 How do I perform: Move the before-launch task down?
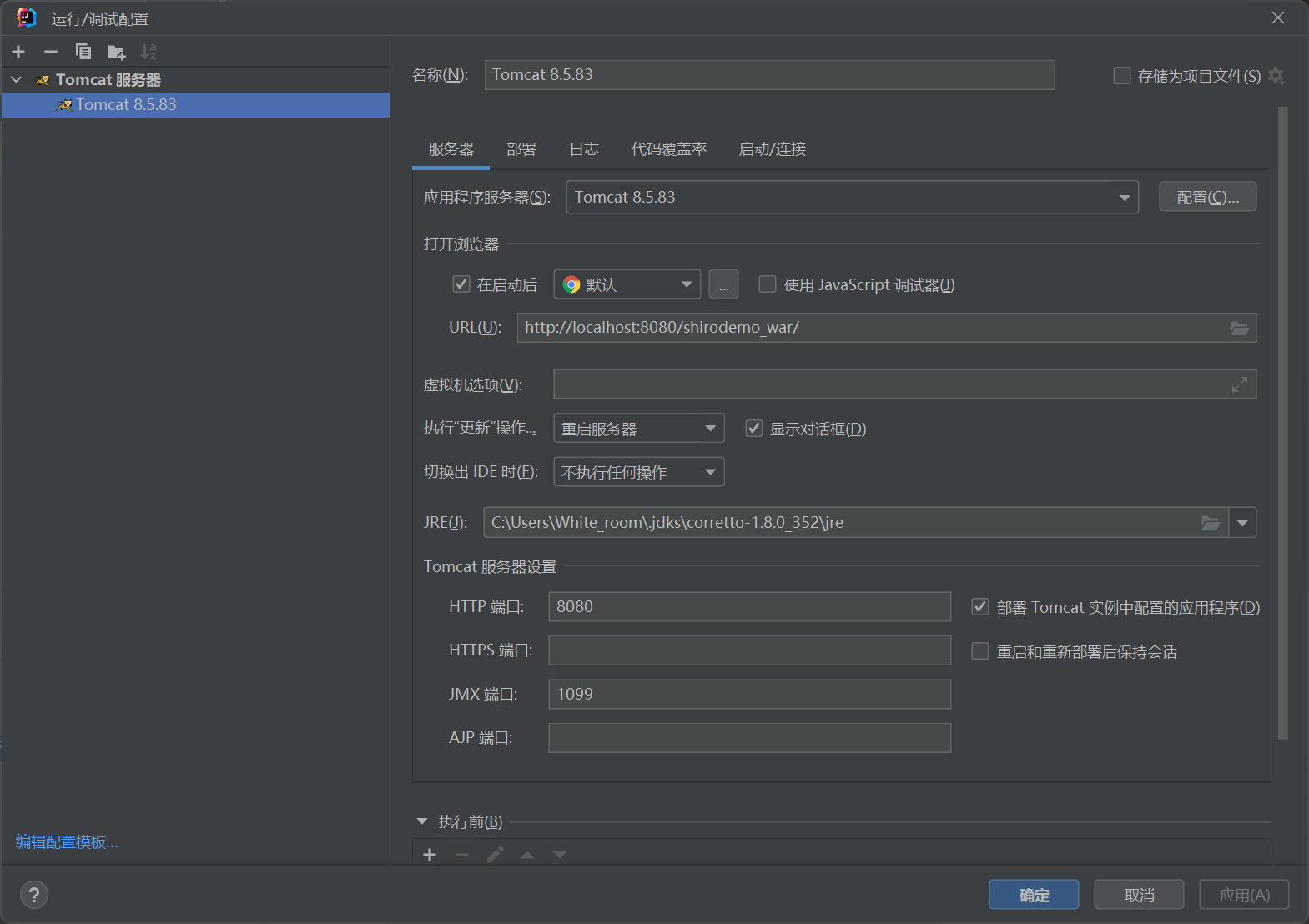pos(560,855)
